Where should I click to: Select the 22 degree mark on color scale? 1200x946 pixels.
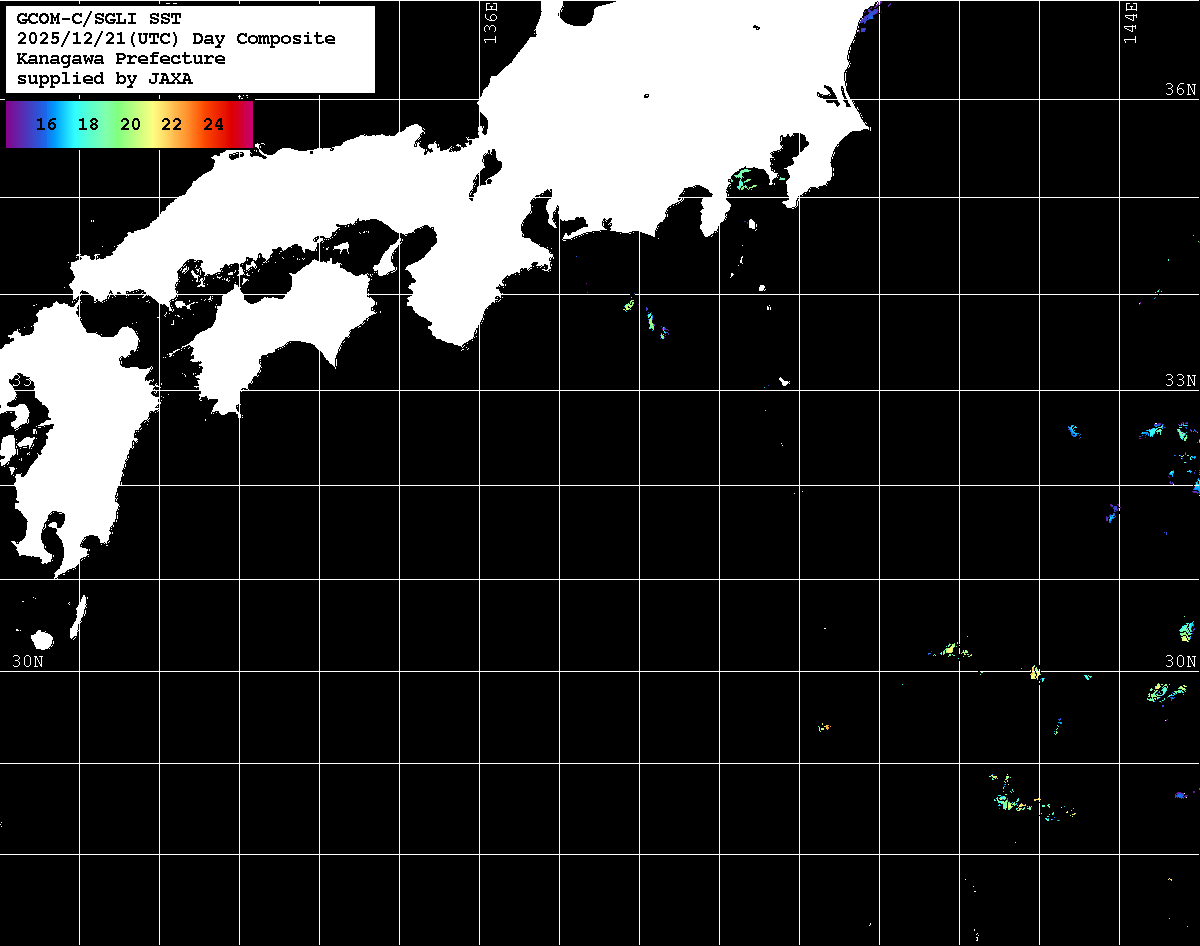(172, 125)
